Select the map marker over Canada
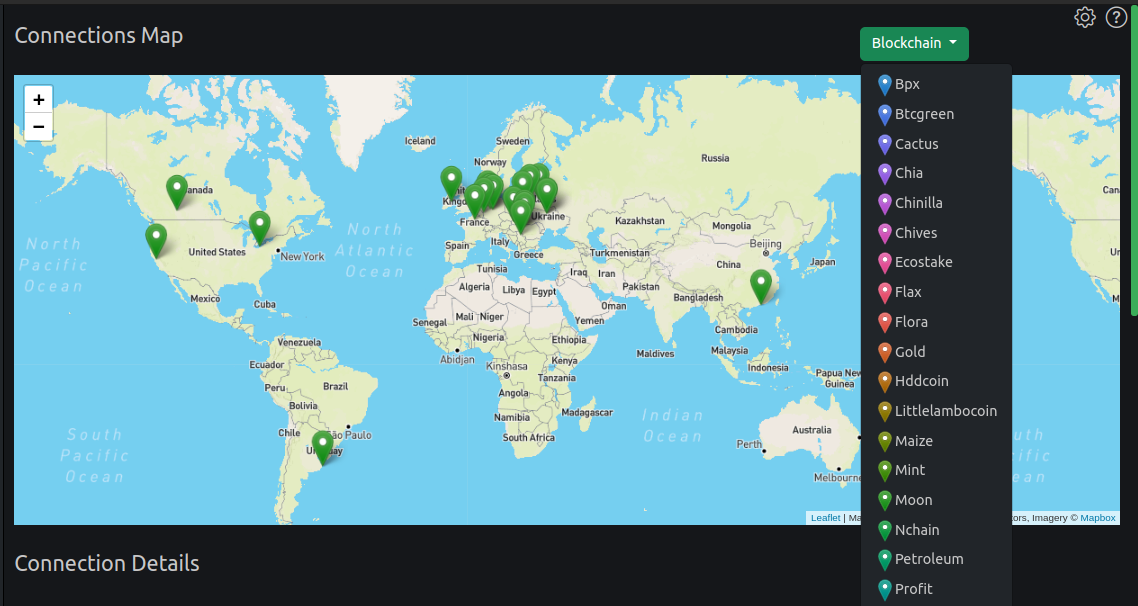Image resolution: width=1138 pixels, height=606 pixels. pyautogui.click(x=176, y=192)
